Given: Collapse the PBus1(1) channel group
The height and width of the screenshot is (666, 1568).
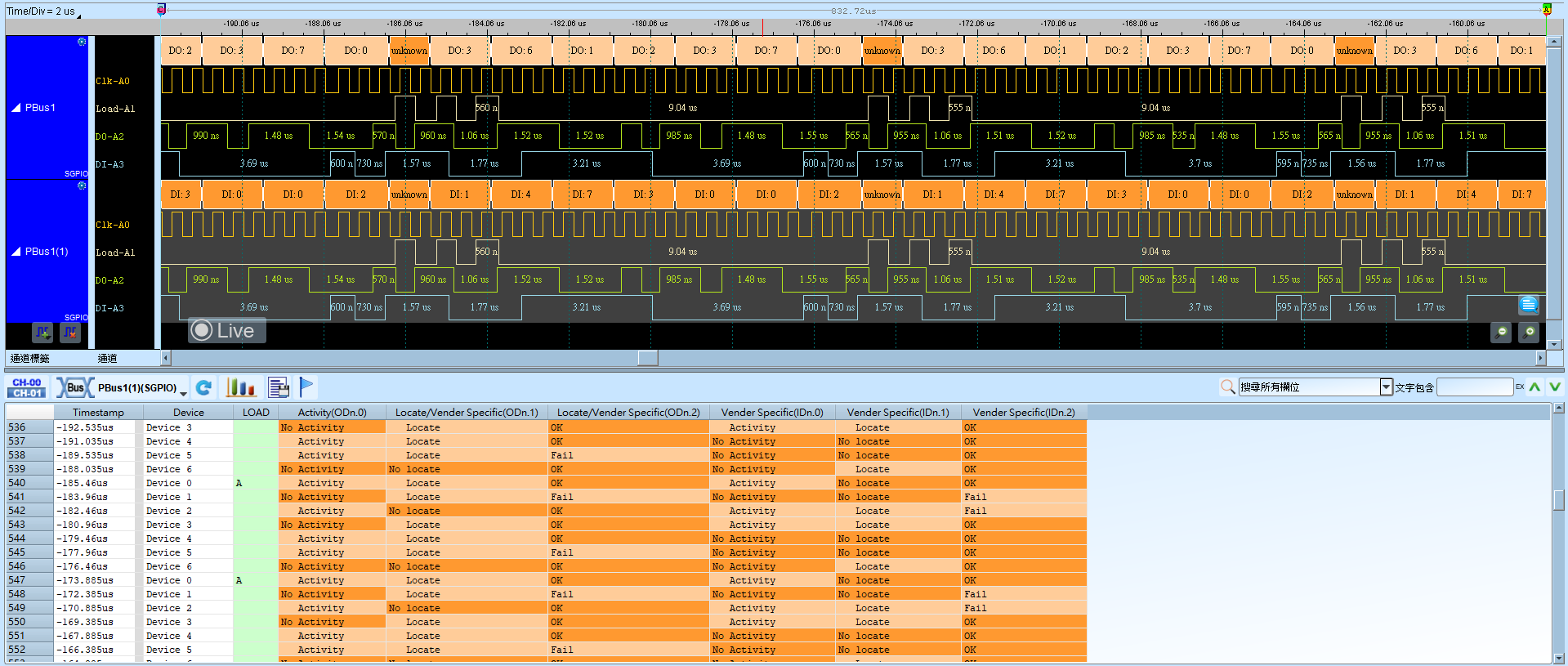Looking at the screenshot, I should click(16, 251).
